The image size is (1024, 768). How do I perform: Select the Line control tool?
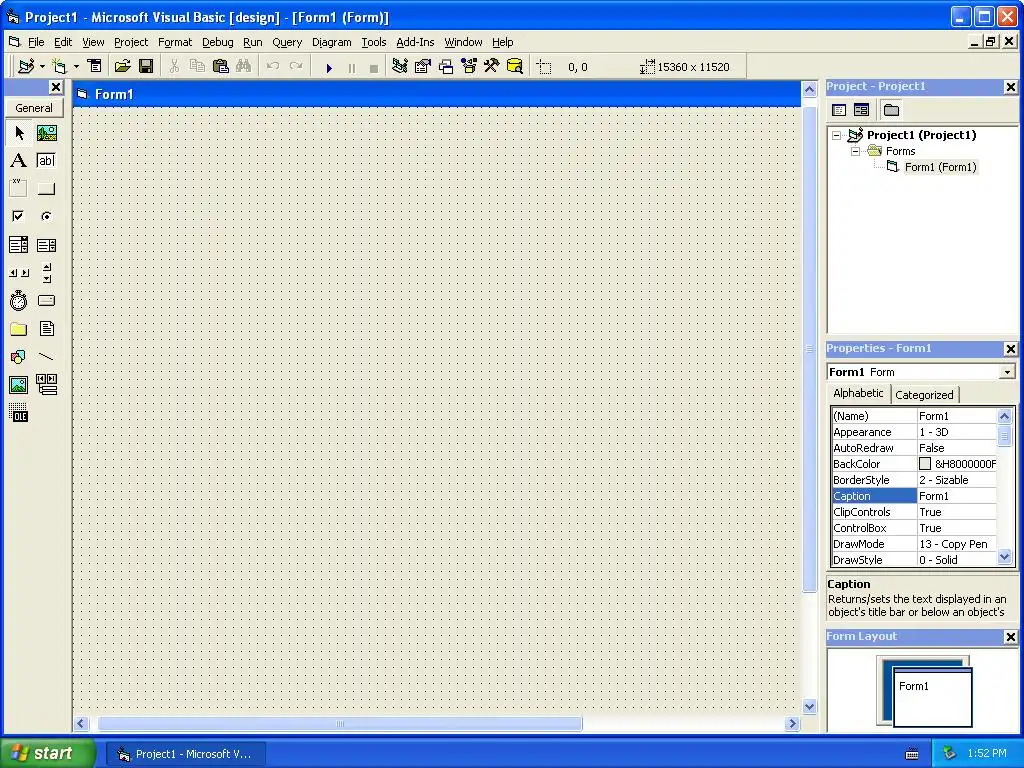tap(46, 357)
